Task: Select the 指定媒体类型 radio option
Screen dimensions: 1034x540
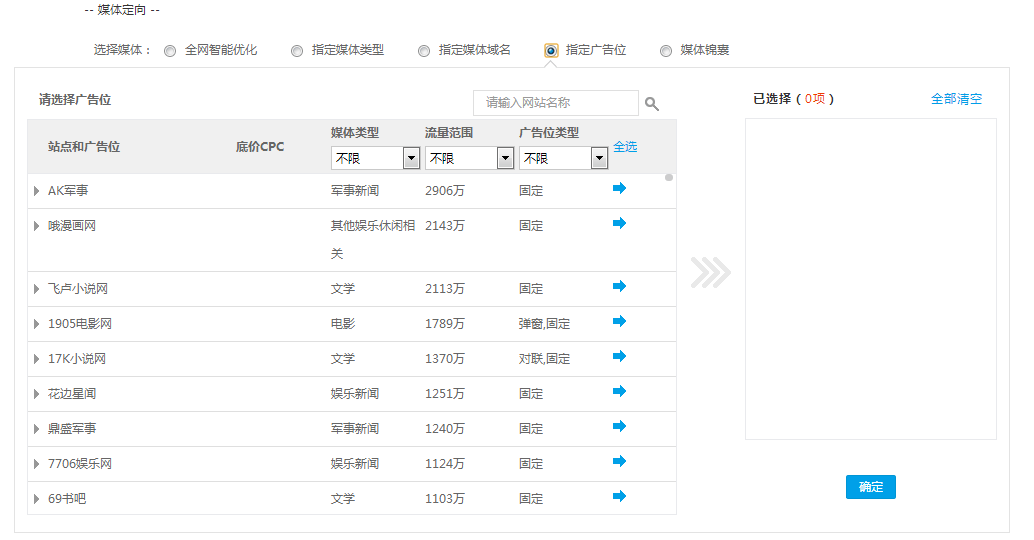Action: pyautogui.click(x=297, y=51)
